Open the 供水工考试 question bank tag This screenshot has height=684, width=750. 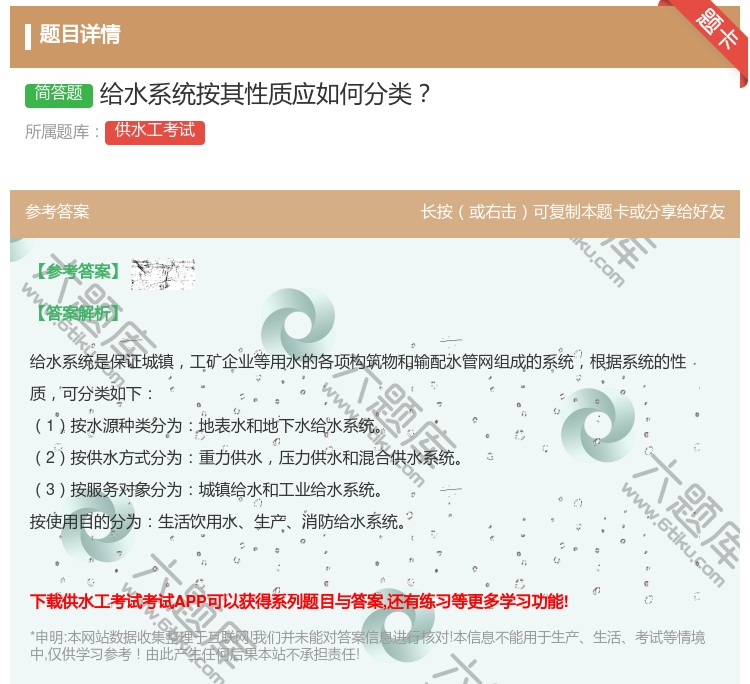point(155,132)
